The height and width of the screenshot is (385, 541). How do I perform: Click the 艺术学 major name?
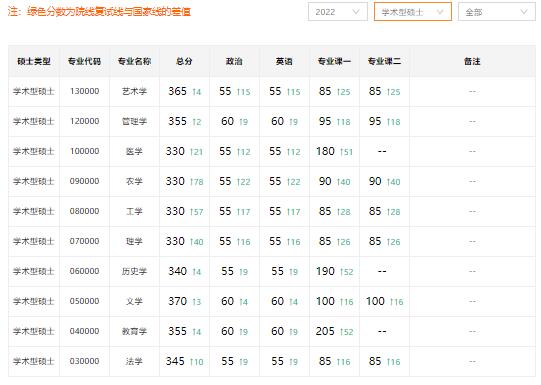(x=134, y=91)
